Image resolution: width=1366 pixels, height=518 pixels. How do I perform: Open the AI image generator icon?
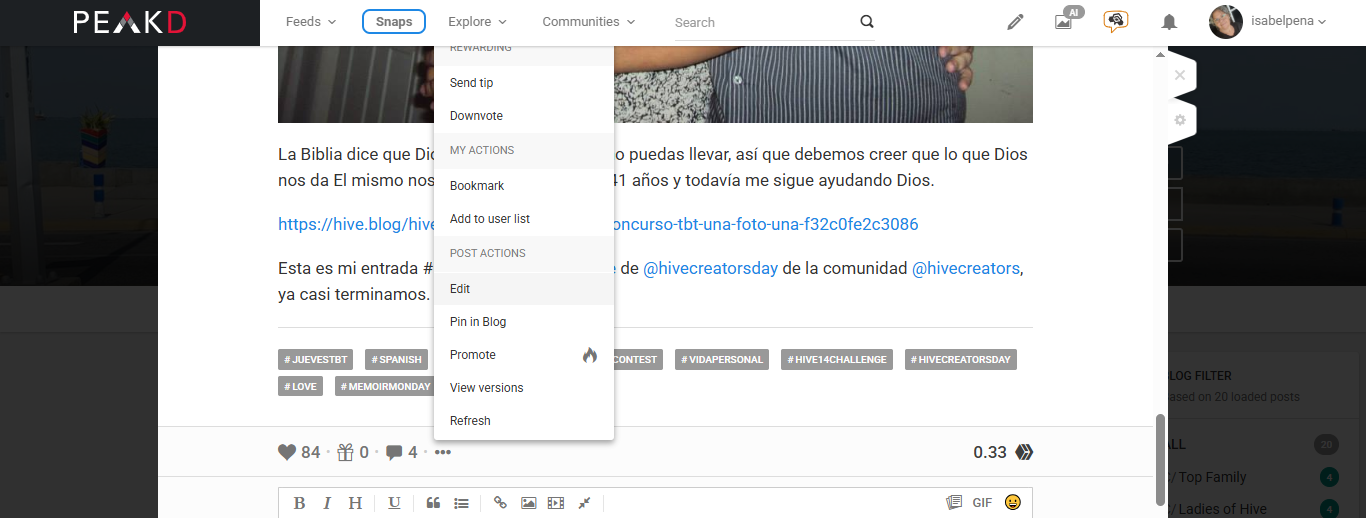click(x=1064, y=22)
